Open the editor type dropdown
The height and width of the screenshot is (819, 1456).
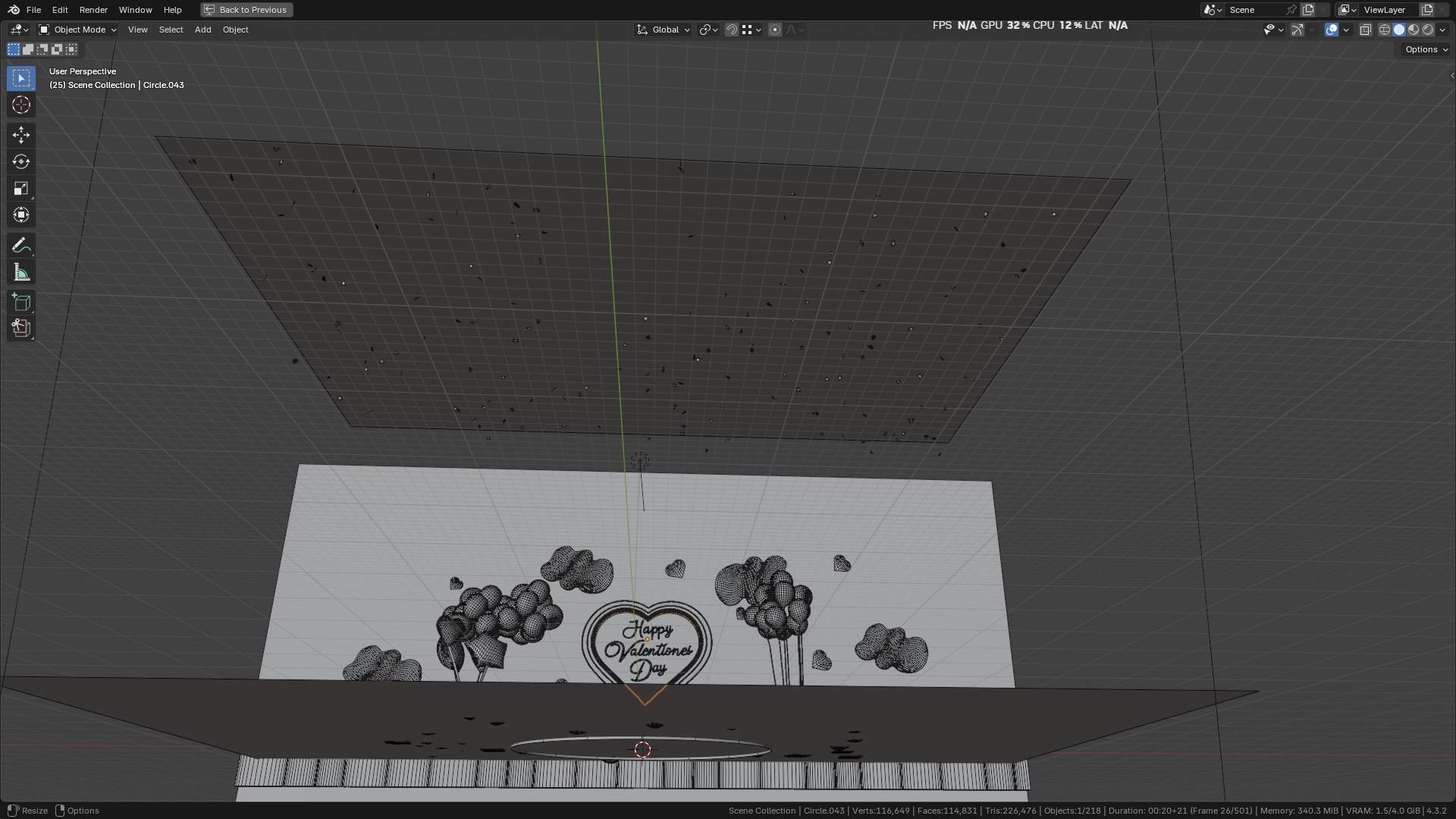[x=19, y=30]
